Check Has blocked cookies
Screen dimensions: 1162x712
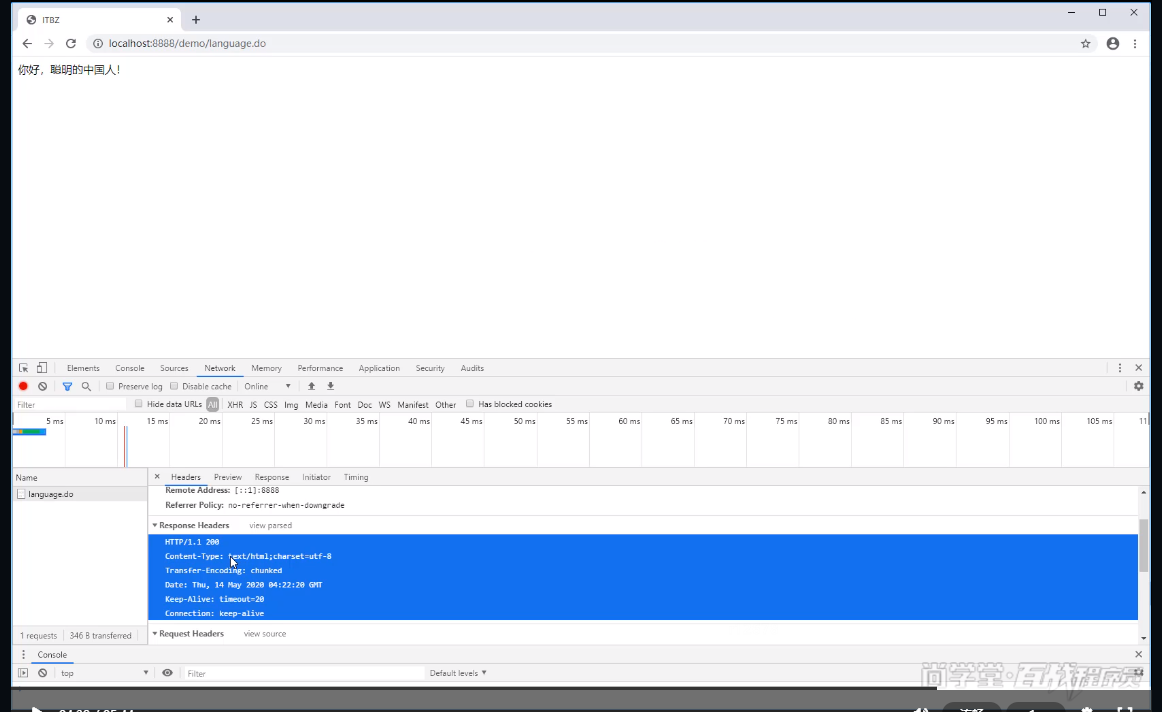[x=470, y=404]
